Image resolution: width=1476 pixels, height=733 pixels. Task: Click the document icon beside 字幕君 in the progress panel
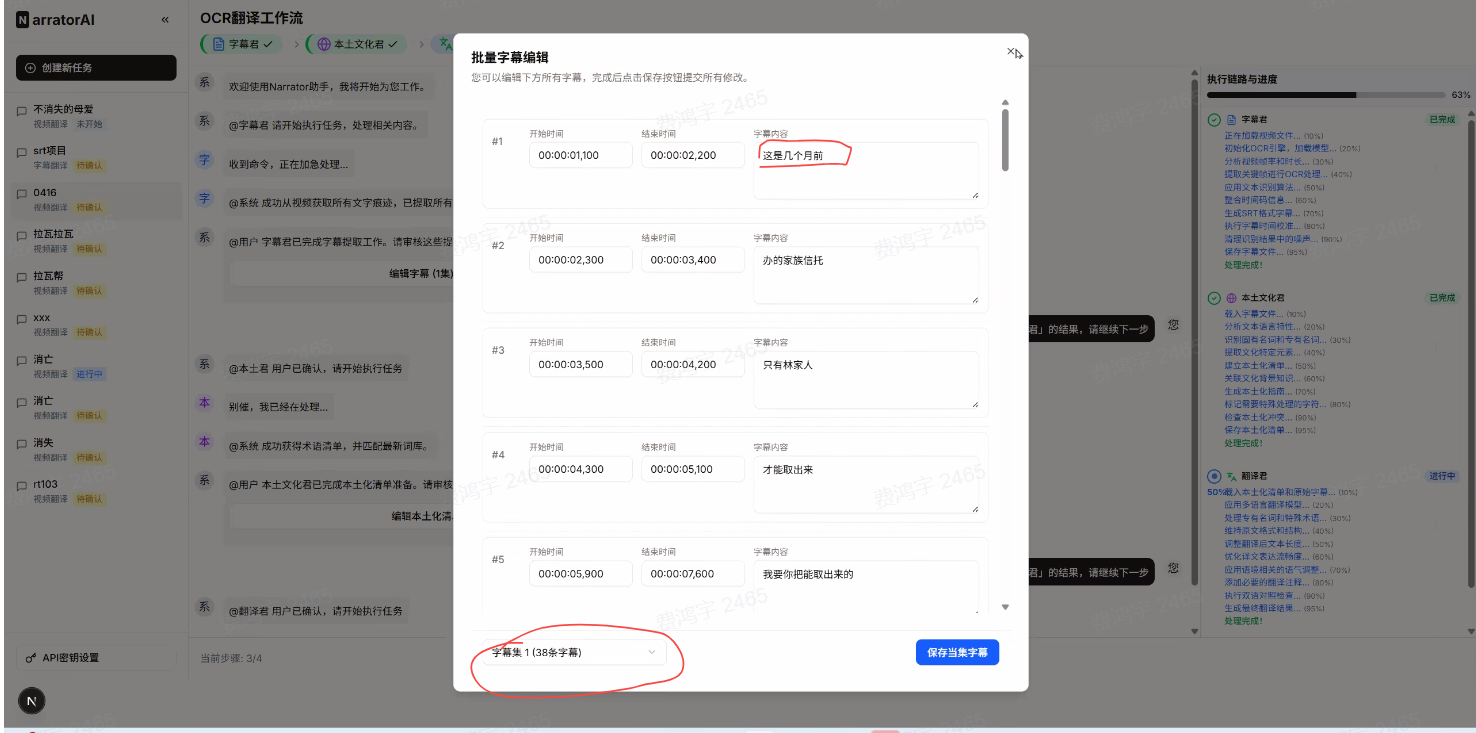[x=1231, y=120]
